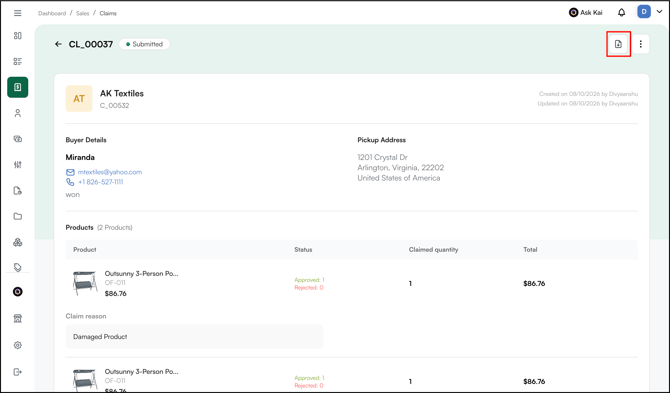
Task: Go to Dashboard breadcrumb
Action: point(52,13)
